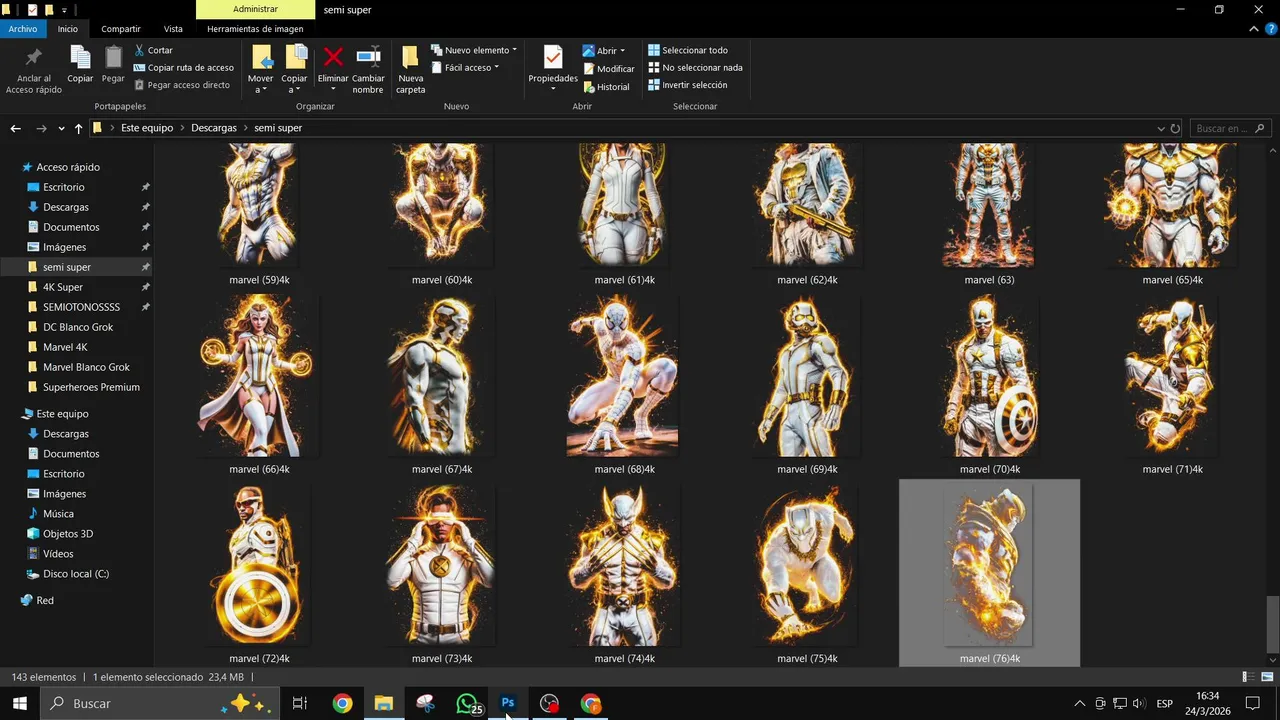The width and height of the screenshot is (1280, 720).
Task: Open the Archivo tab
Action: (x=22, y=29)
